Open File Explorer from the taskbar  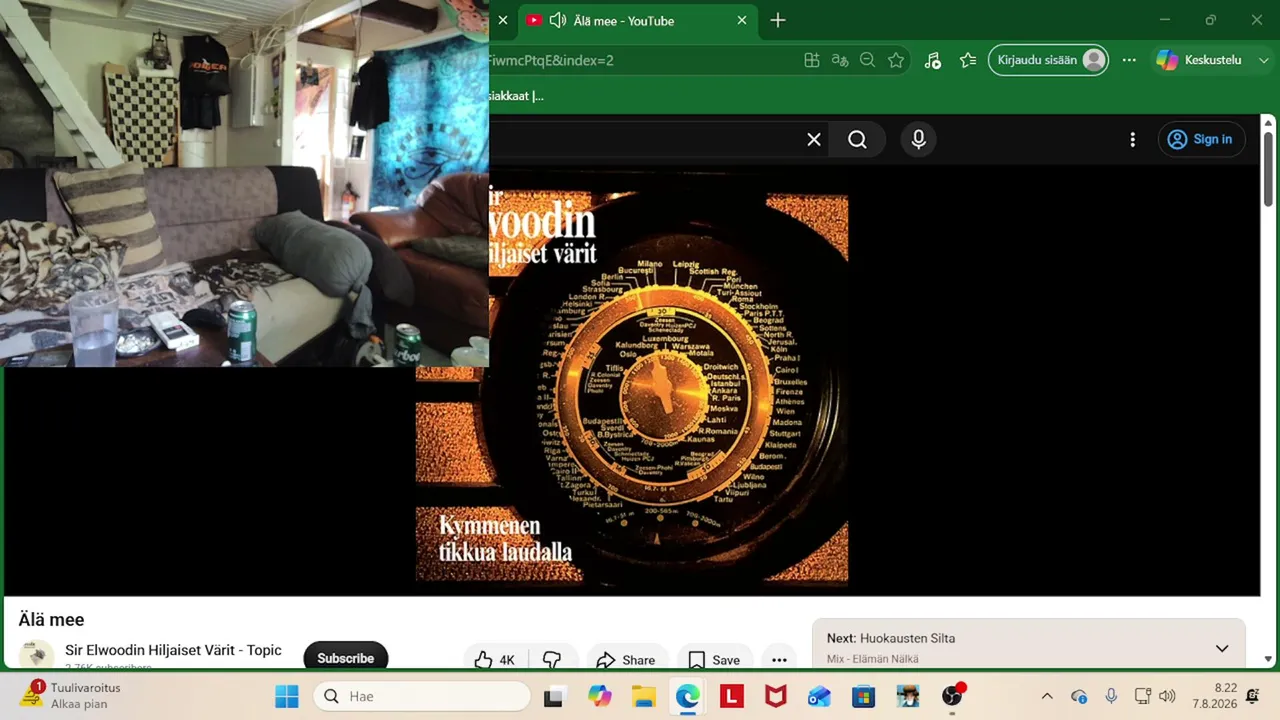[x=643, y=696]
